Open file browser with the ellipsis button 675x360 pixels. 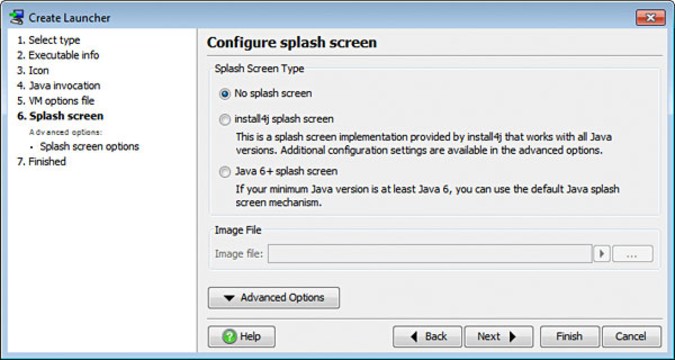click(x=632, y=254)
